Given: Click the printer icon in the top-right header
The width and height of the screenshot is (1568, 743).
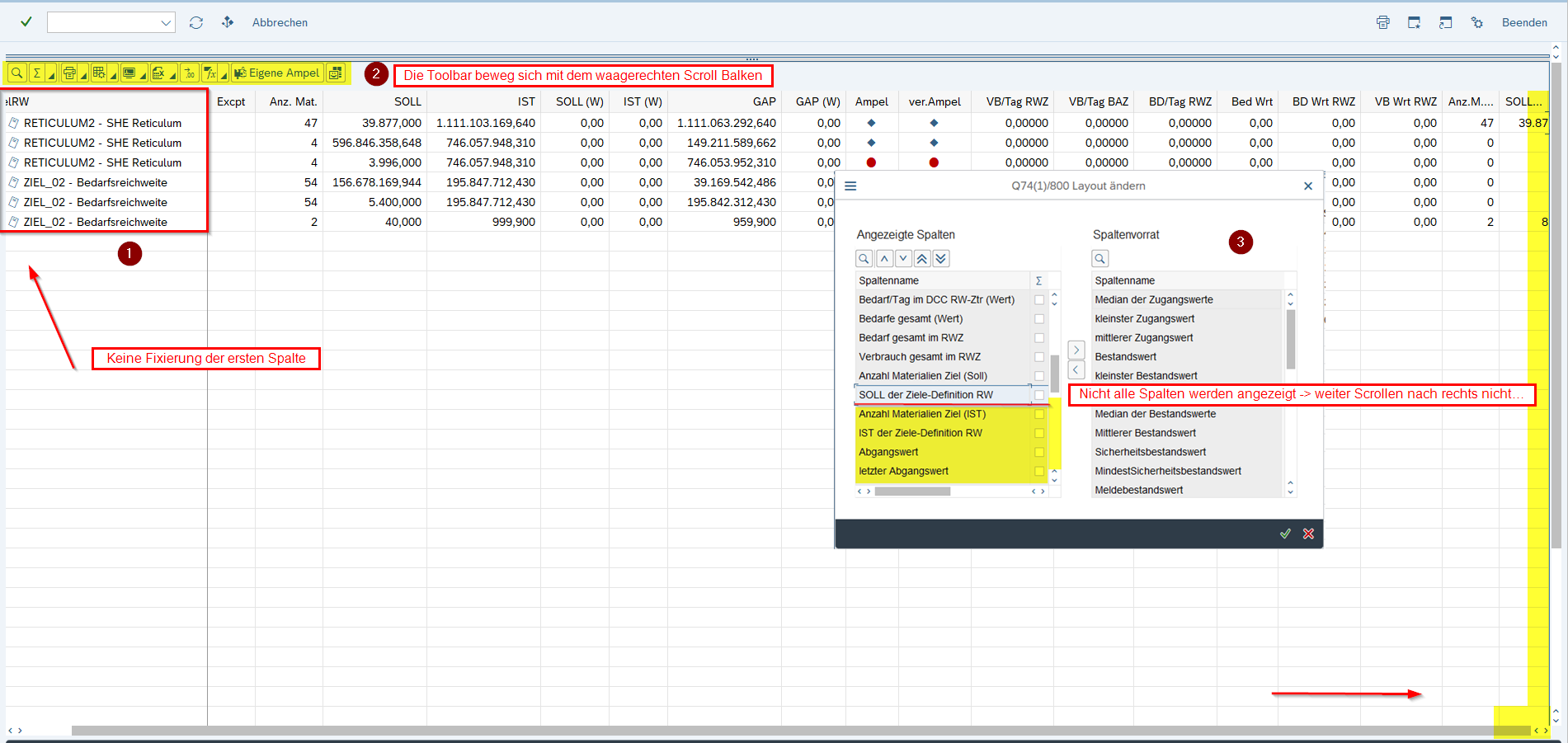Looking at the screenshot, I should pos(1383,22).
